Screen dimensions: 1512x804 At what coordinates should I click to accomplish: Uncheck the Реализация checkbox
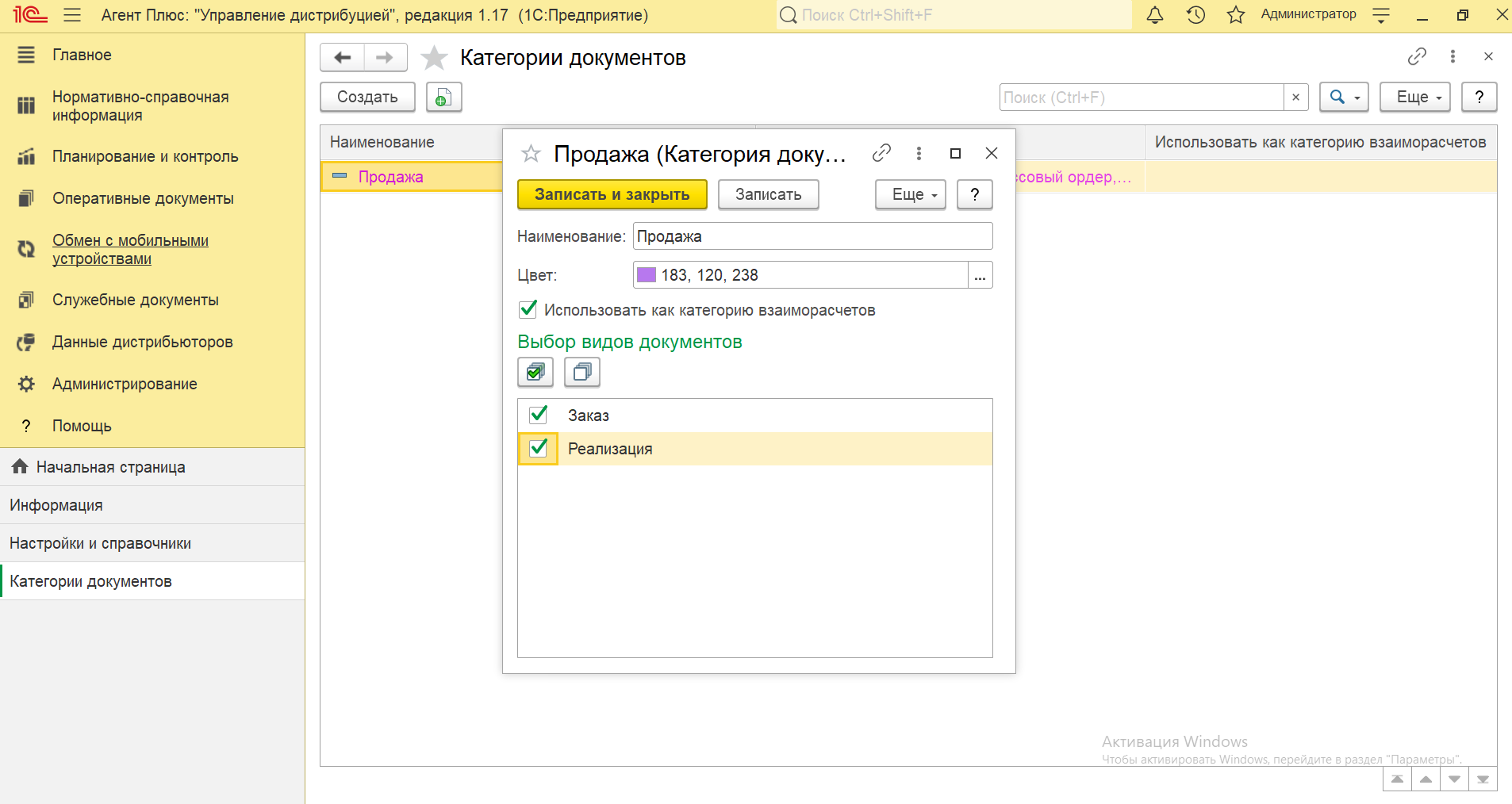[539, 448]
